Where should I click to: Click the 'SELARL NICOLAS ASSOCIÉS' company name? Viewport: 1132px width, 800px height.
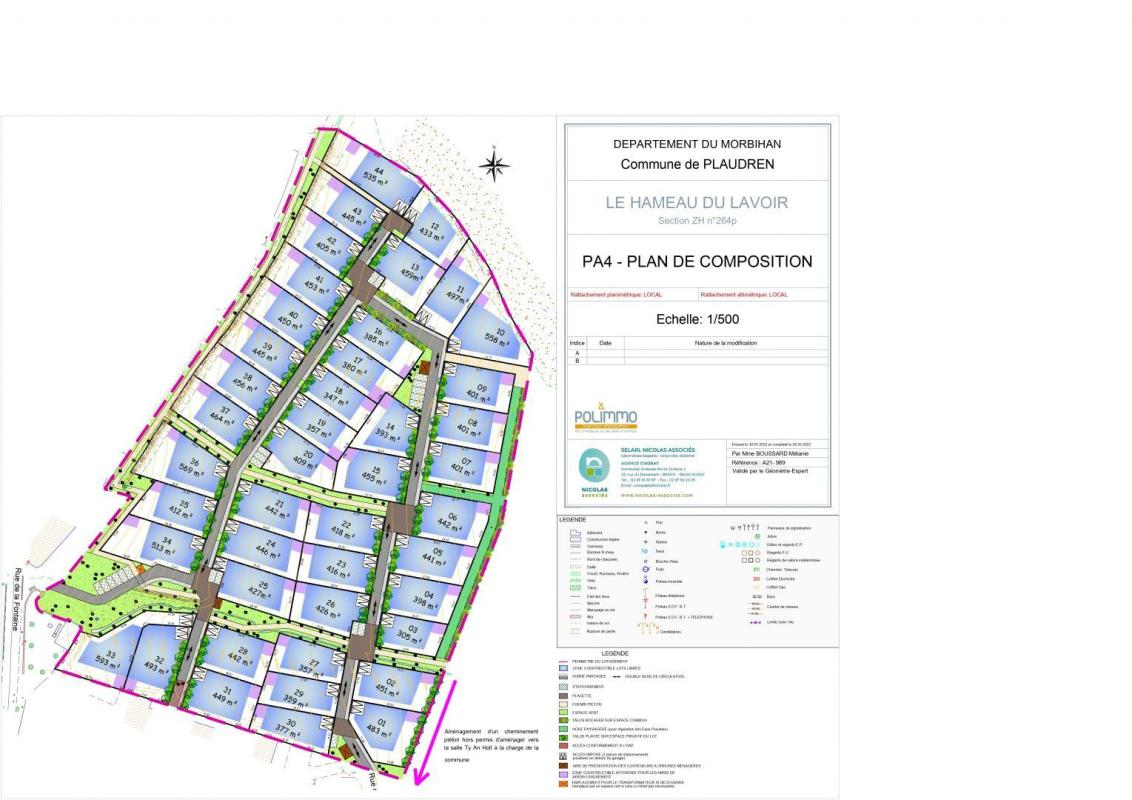(x=658, y=450)
